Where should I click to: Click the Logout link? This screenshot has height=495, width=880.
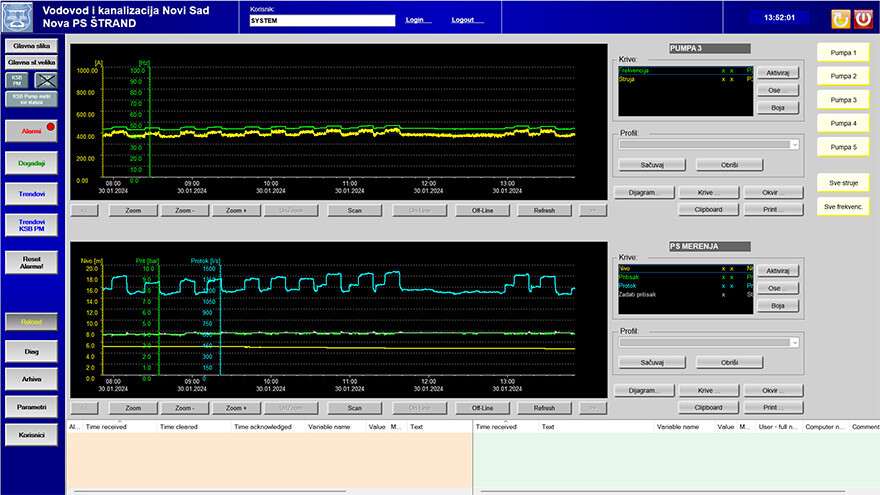coord(463,20)
